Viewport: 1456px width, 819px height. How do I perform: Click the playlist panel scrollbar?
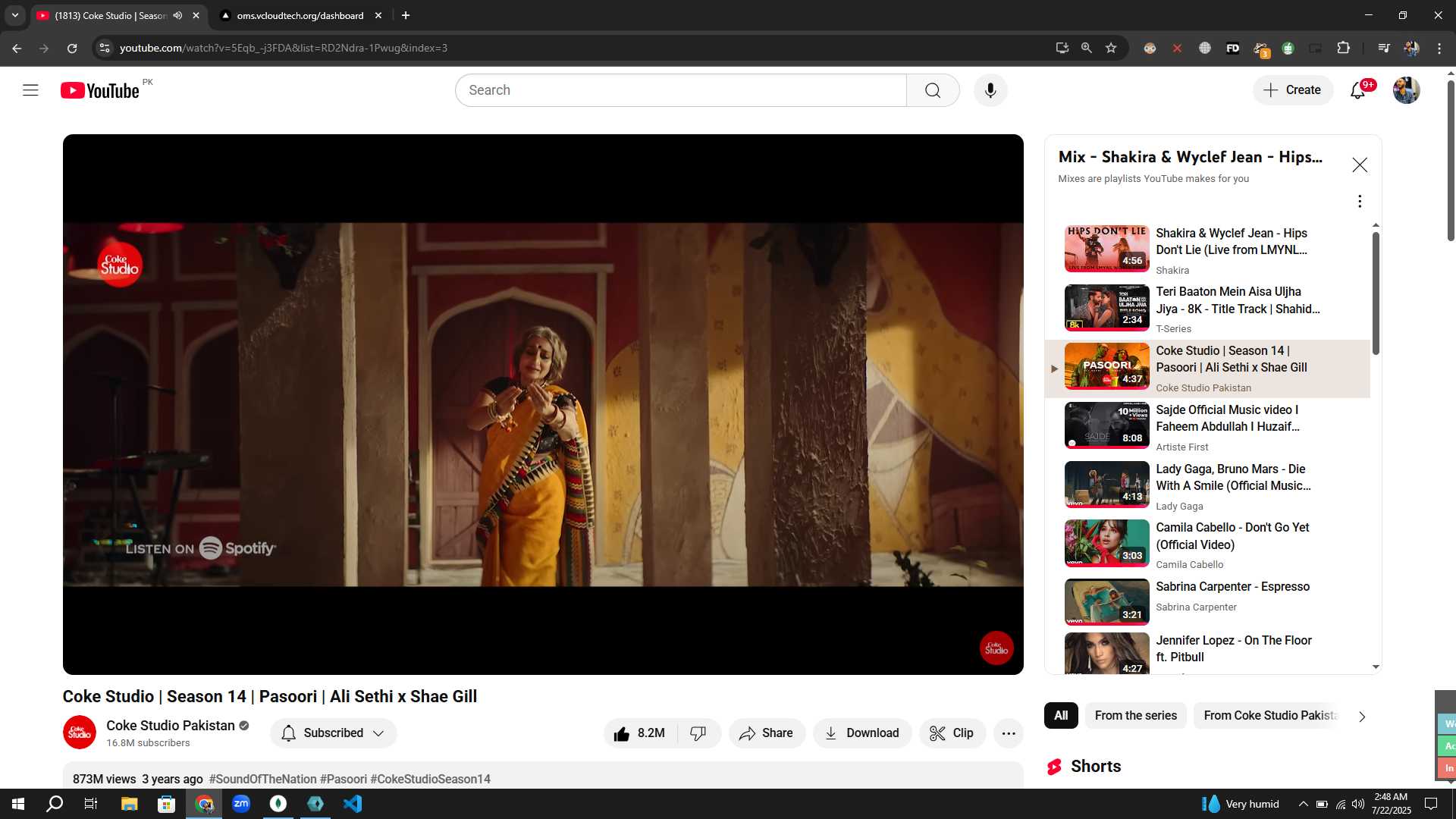tap(1376, 293)
